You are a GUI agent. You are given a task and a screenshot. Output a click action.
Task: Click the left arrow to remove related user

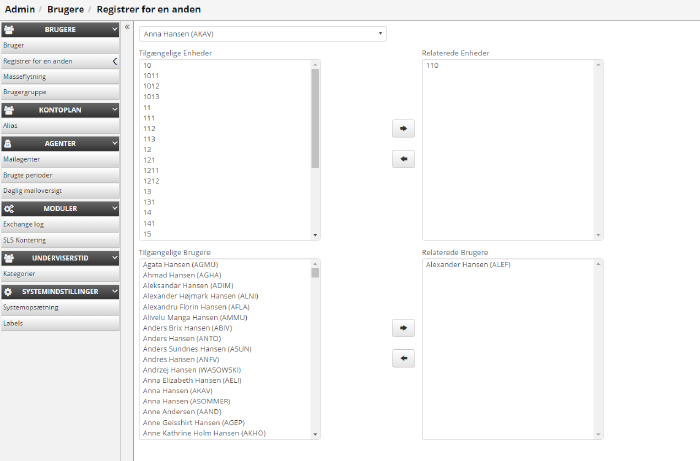click(403, 358)
